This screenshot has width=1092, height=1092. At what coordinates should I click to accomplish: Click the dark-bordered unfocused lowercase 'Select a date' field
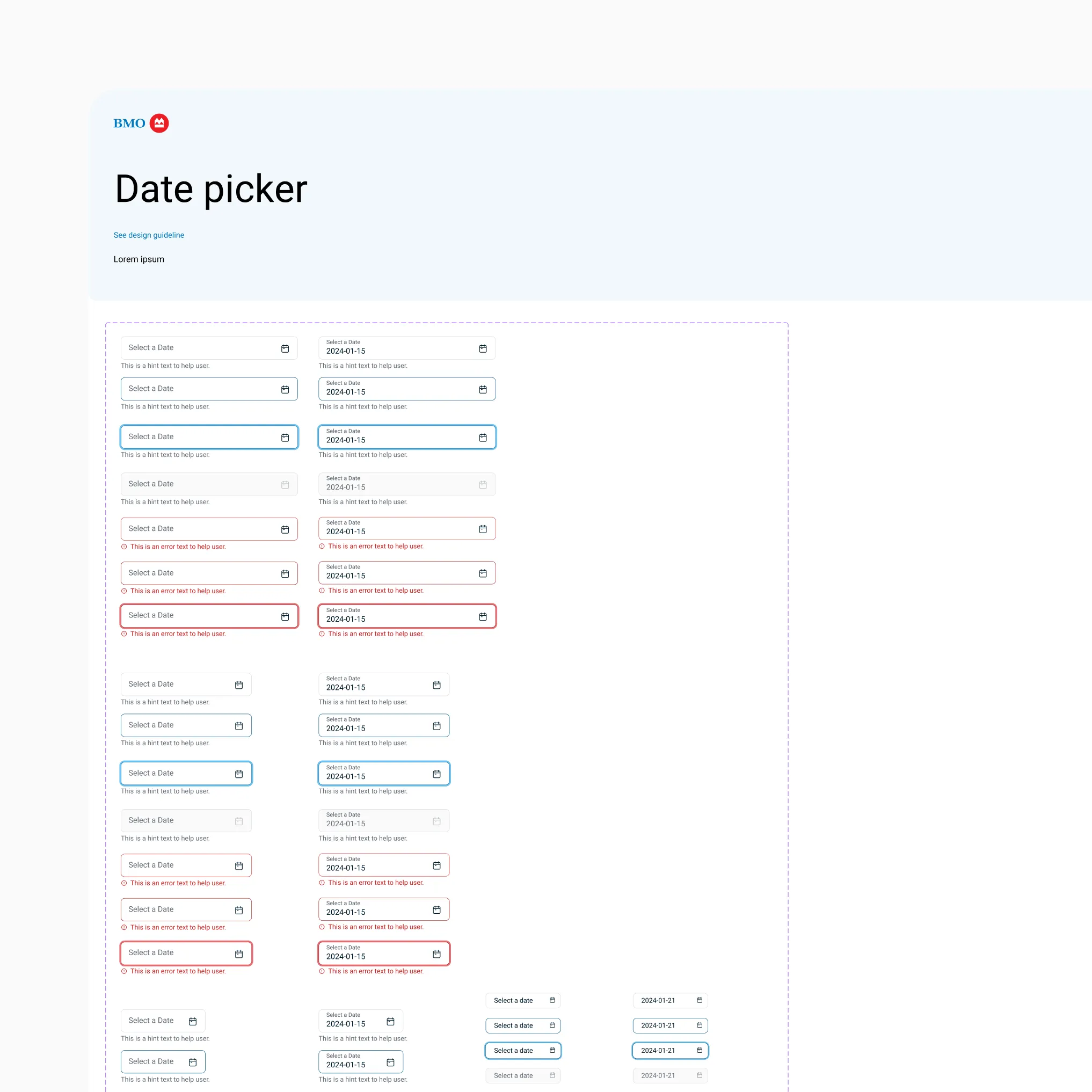click(x=523, y=1025)
